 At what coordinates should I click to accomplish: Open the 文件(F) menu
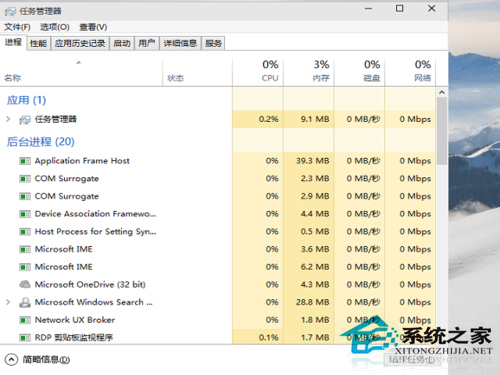coord(17,27)
